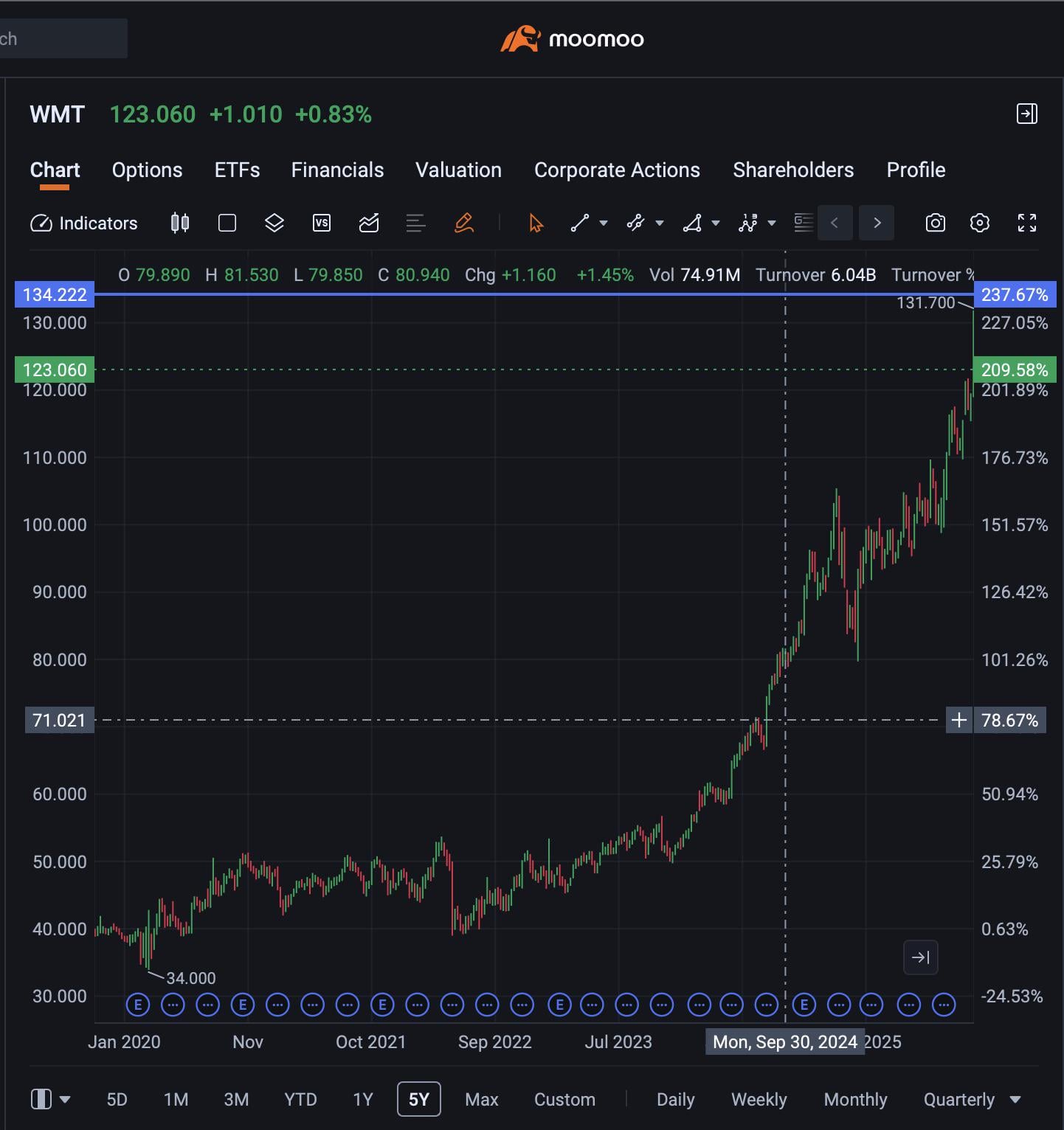Click the VS compare icon
The image size is (1064, 1130).
[322, 223]
